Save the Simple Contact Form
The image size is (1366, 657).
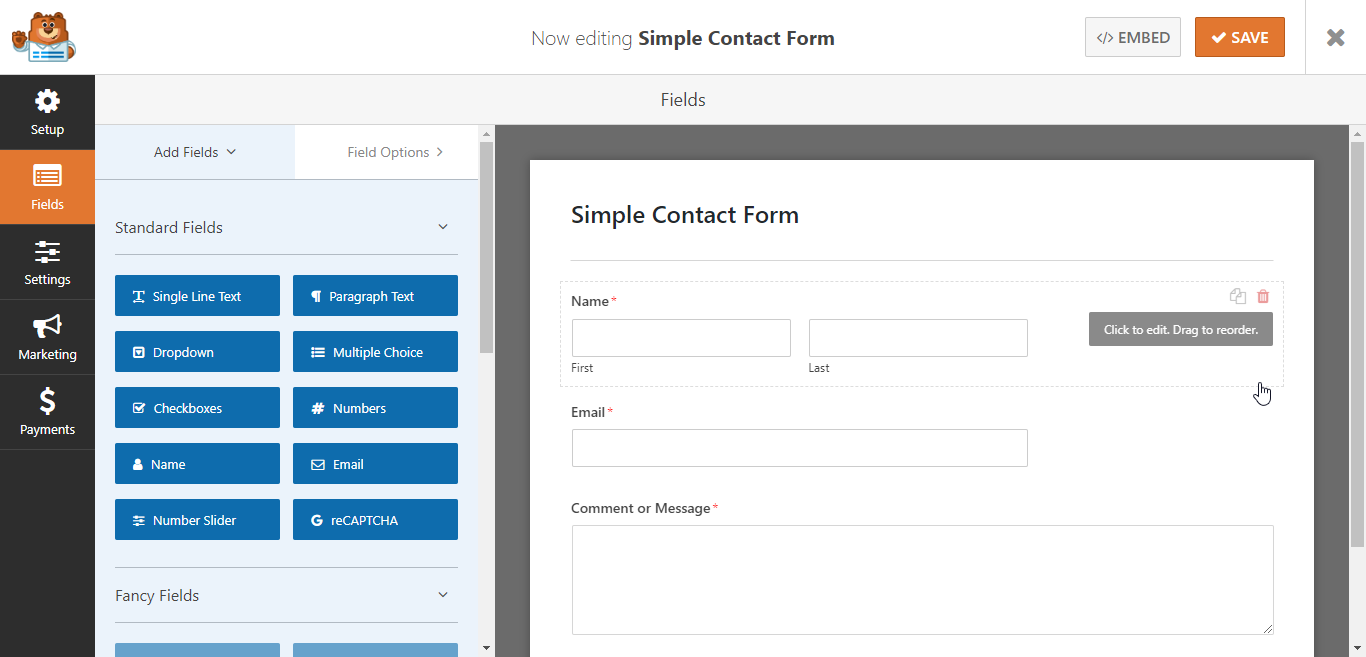(x=1240, y=36)
